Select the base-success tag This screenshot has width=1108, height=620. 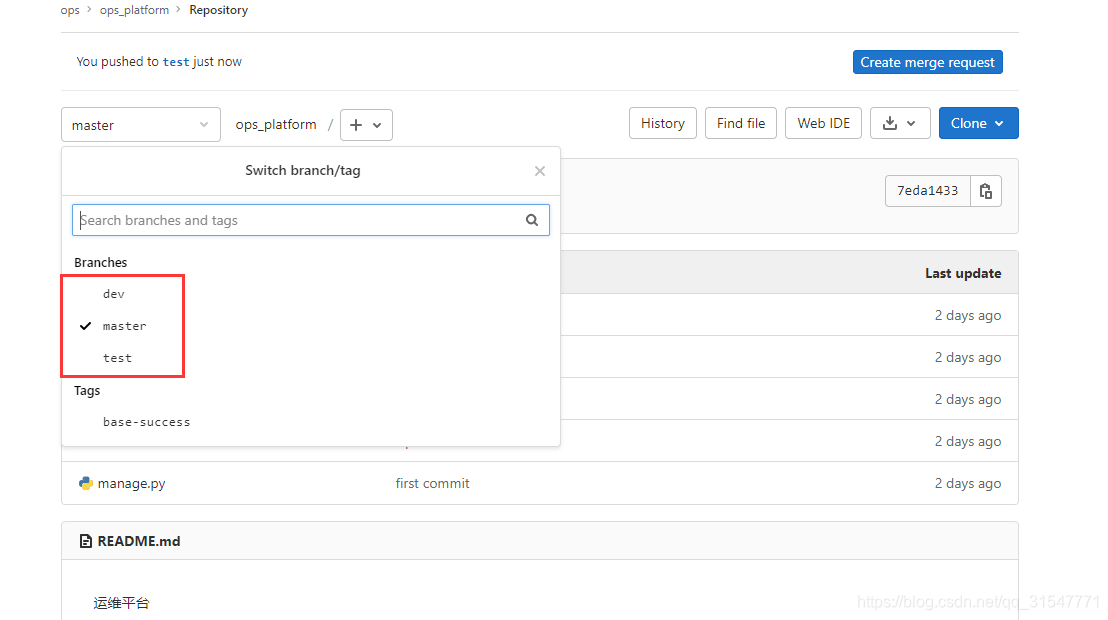146,422
